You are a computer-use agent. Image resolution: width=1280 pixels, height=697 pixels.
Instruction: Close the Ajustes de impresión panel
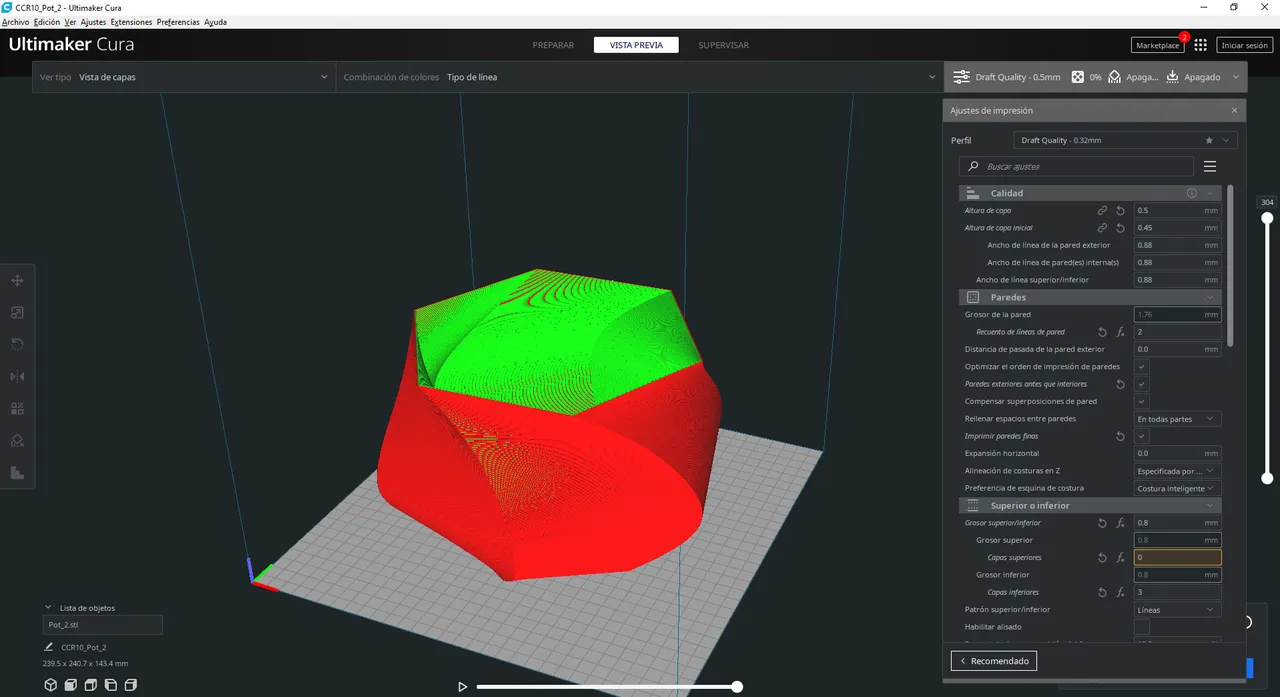1234,110
